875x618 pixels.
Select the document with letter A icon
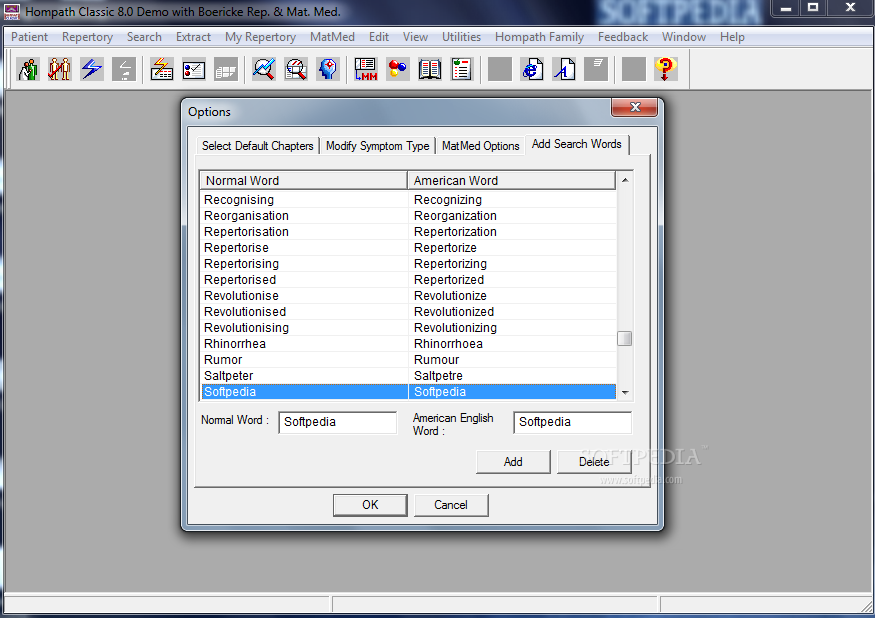(x=564, y=69)
